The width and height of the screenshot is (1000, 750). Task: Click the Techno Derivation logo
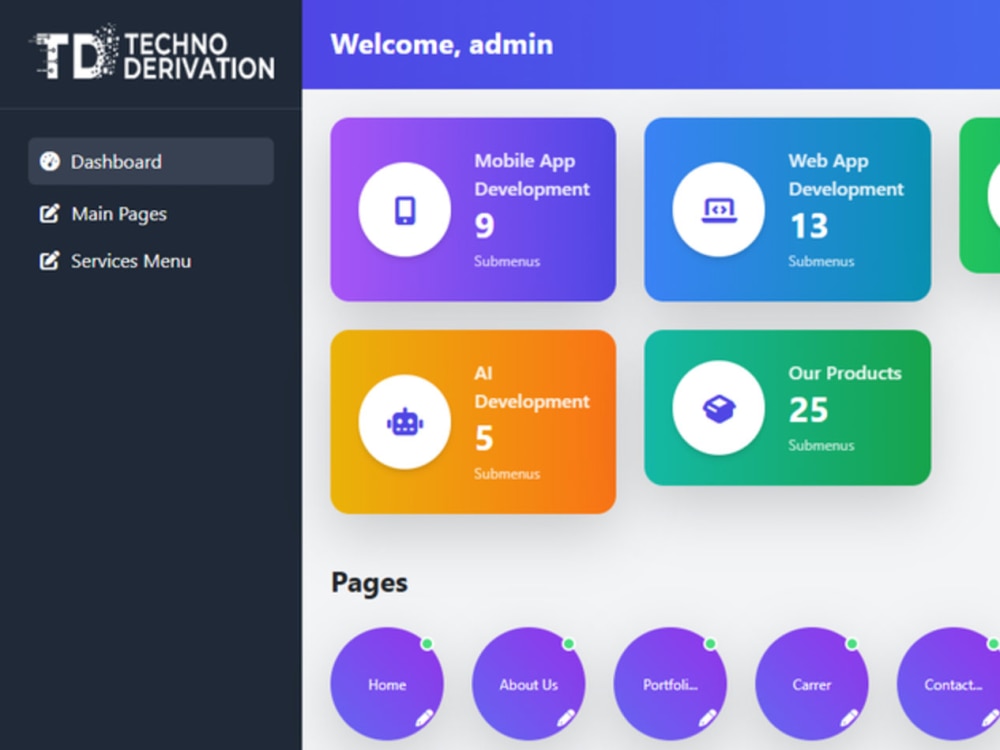152,53
